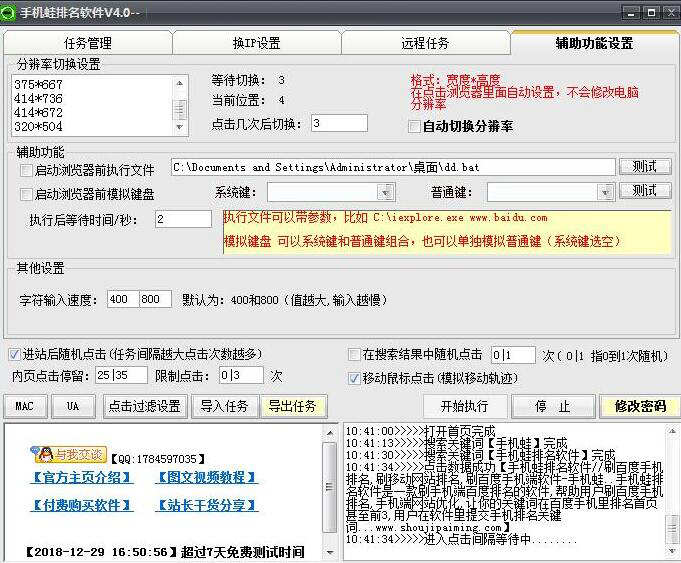Screen dimensions: 681x563
Task: Open the system key dropdown
Action: click(x=386, y=192)
